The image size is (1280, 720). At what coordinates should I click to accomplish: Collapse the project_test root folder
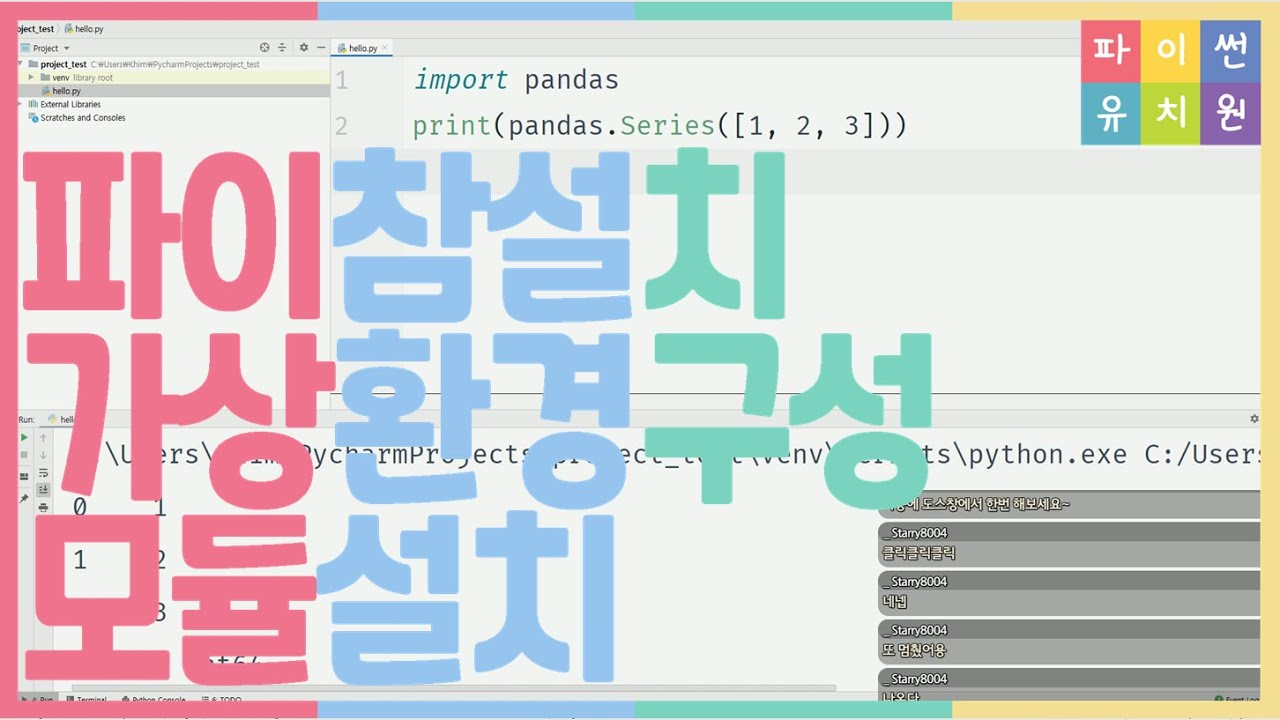tap(22, 64)
